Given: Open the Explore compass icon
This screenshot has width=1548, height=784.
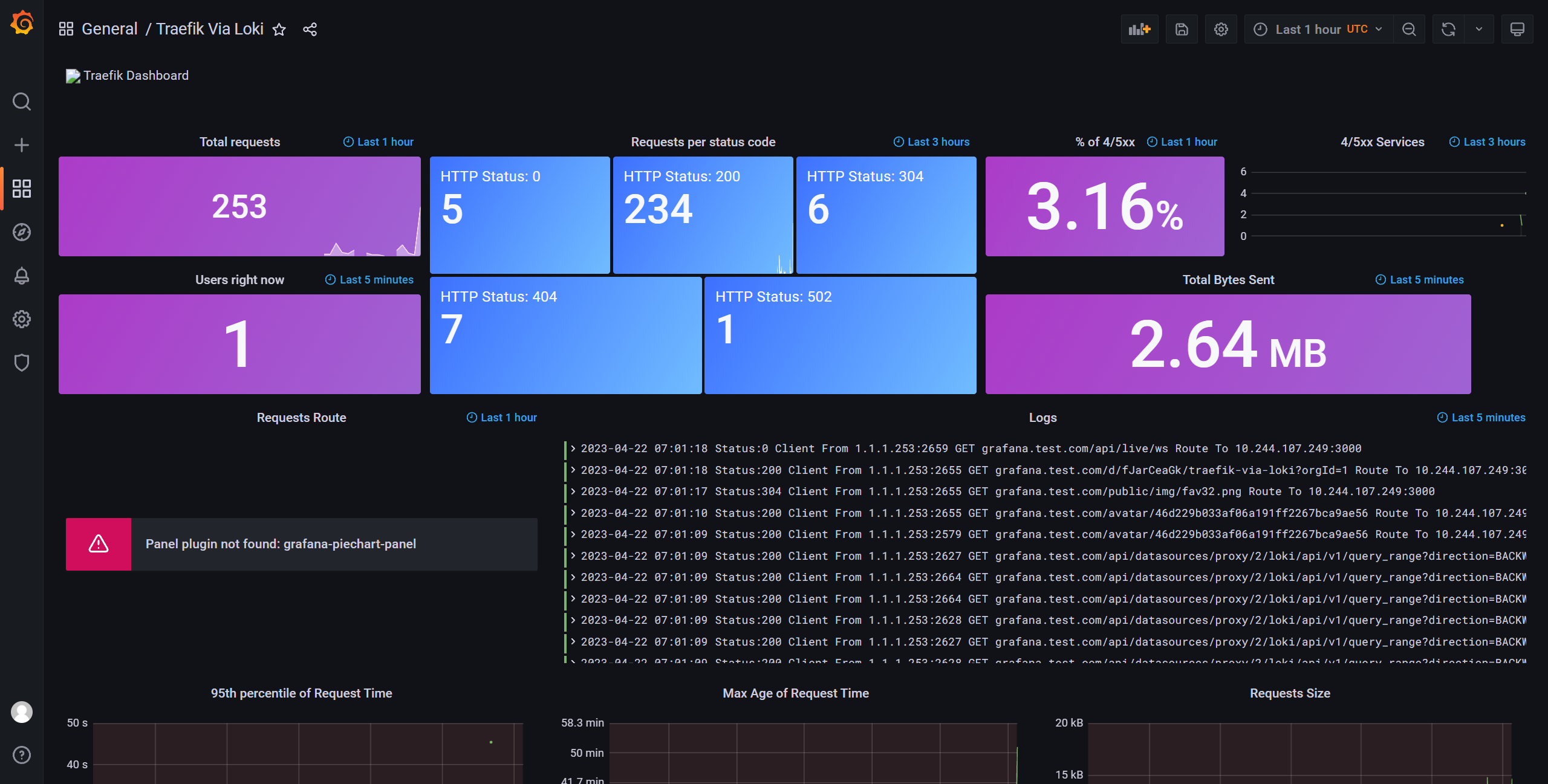Looking at the screenshot, I should click(22, 232).
